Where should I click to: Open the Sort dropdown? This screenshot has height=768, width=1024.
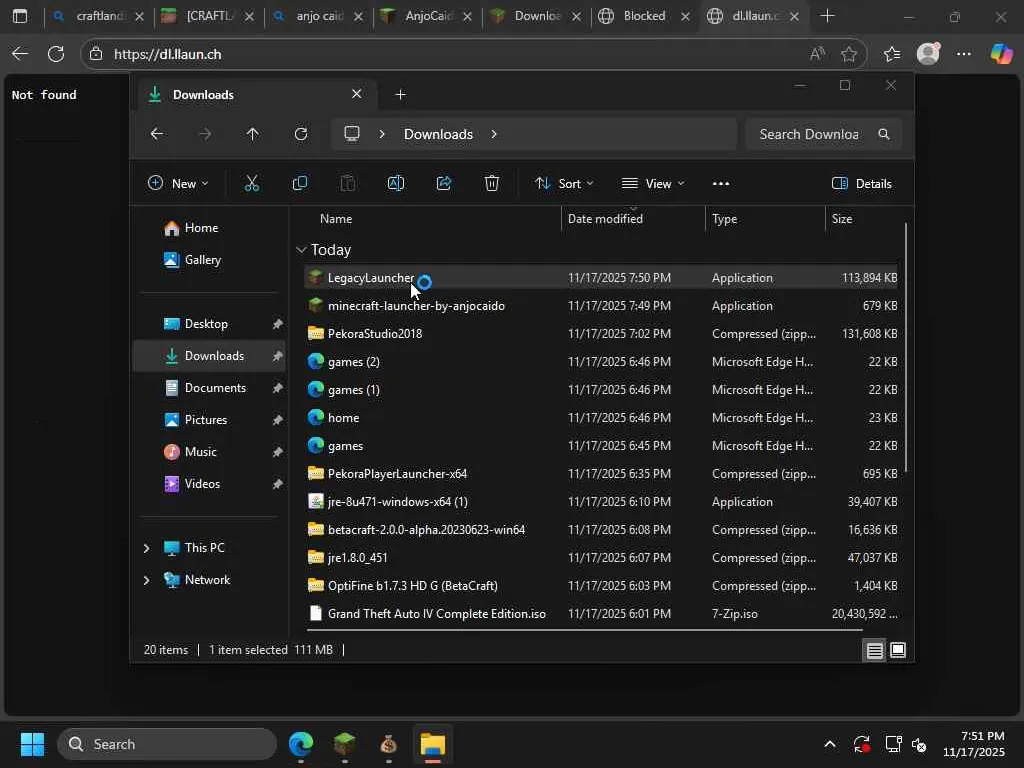pos(564,183)
